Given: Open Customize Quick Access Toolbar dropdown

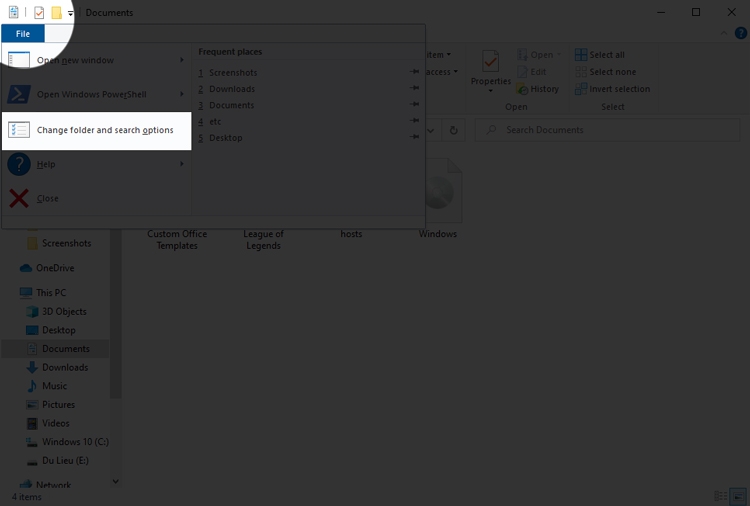Looking at the screenshot, I should click(70, 13).
